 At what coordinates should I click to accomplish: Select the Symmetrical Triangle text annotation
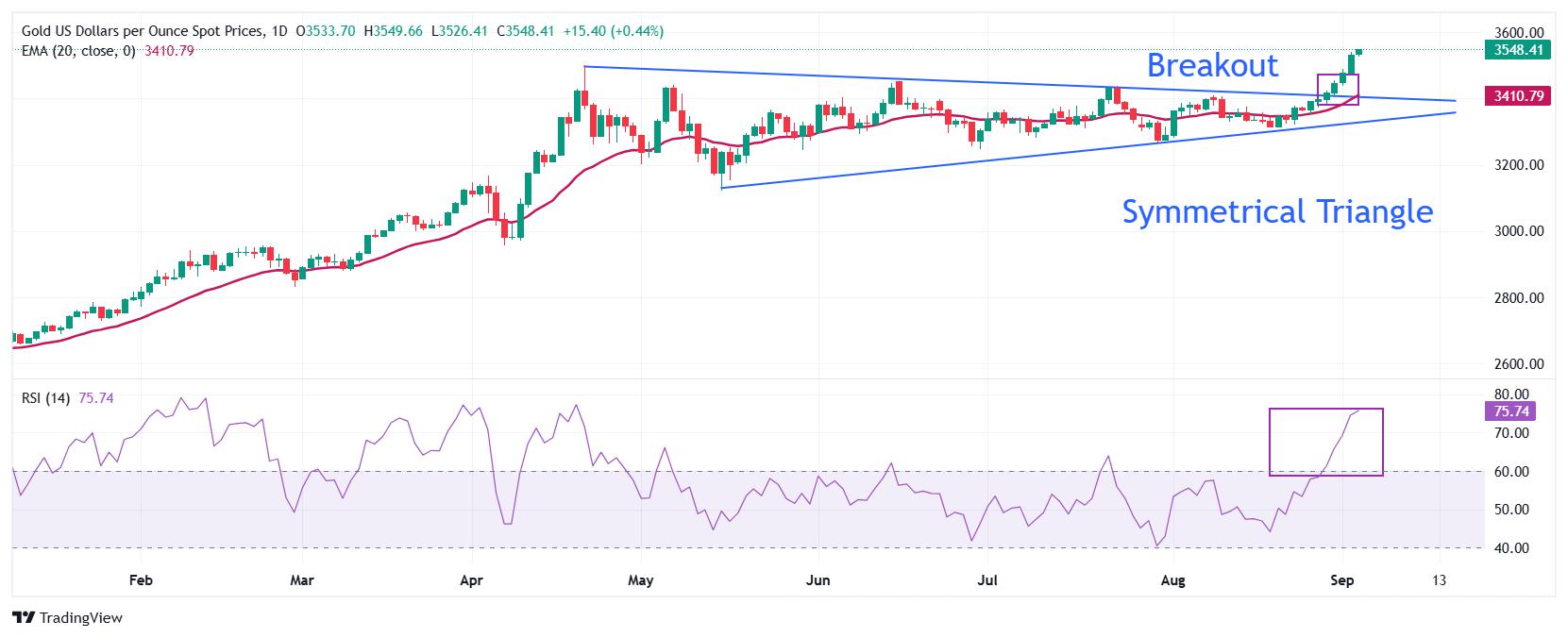point(1277,210)
